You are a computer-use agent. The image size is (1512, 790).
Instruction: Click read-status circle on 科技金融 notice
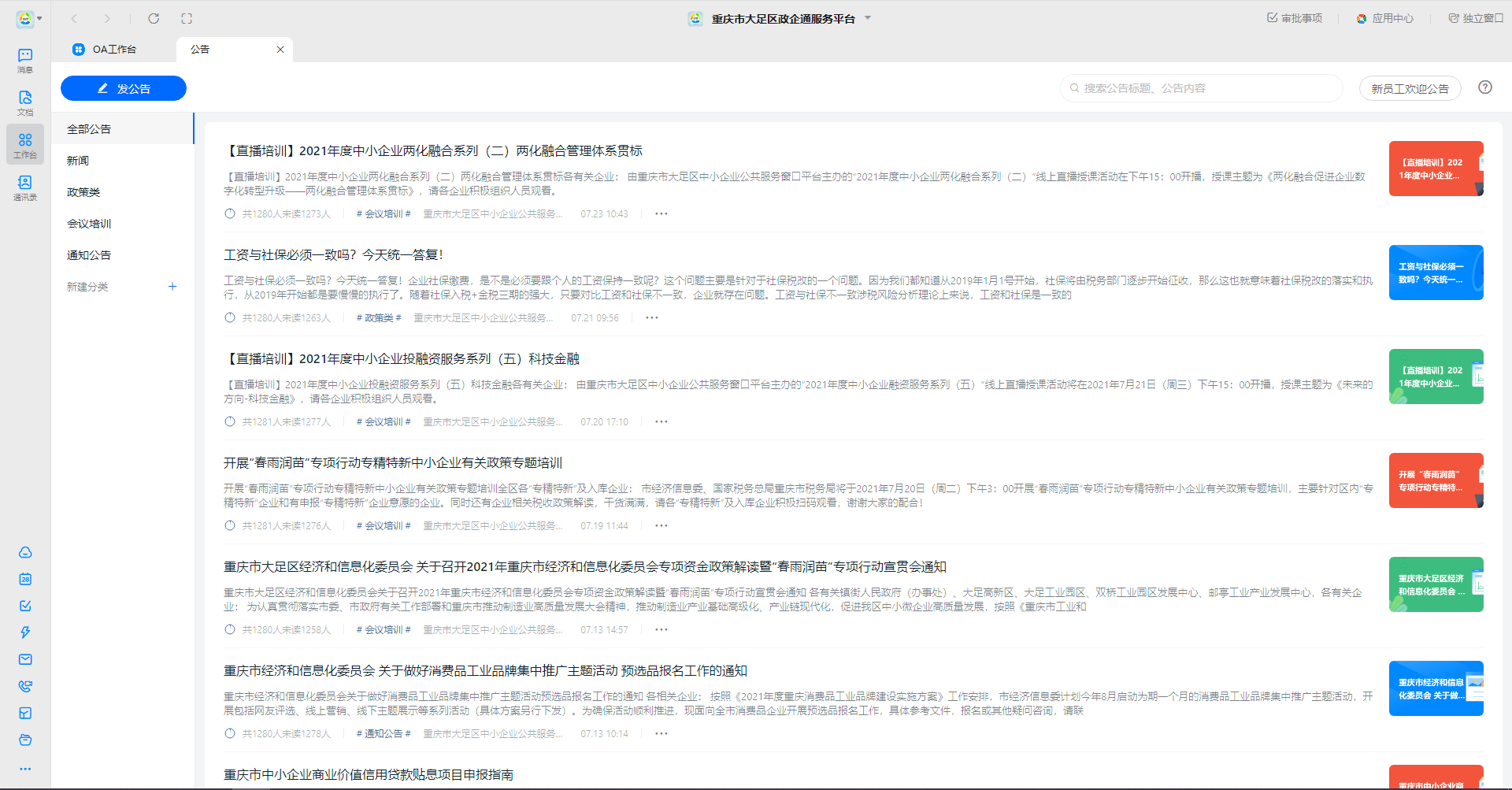click(x=230, y=421)
